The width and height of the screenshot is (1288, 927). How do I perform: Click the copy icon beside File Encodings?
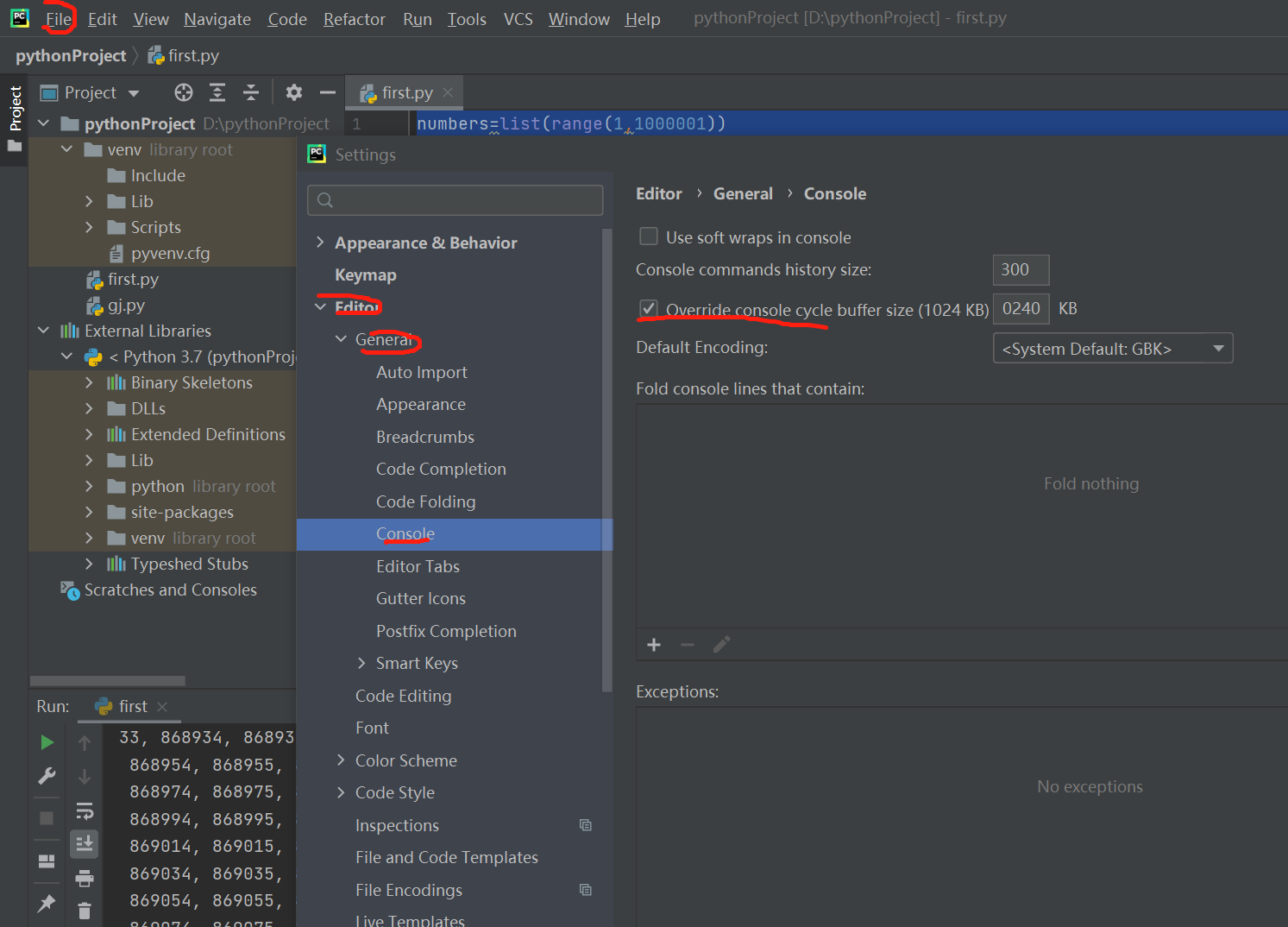pos(586,890)
